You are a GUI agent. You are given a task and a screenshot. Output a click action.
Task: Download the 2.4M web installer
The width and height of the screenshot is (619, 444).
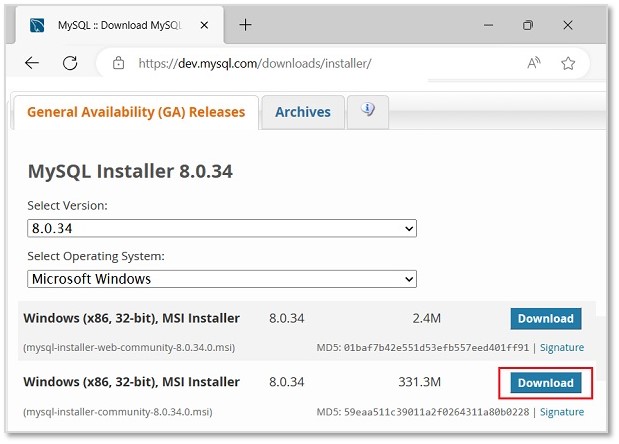(x=545, y=319)
